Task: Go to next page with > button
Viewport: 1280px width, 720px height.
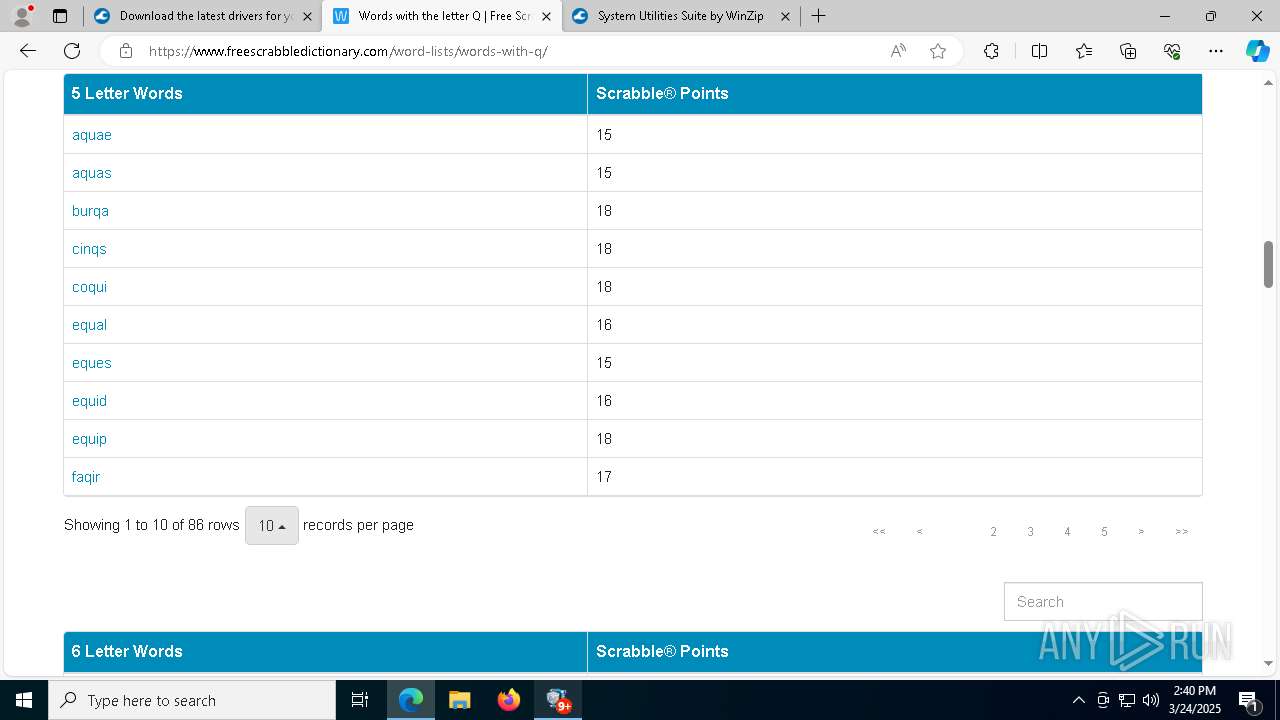Action: [x=1141, y=532]
